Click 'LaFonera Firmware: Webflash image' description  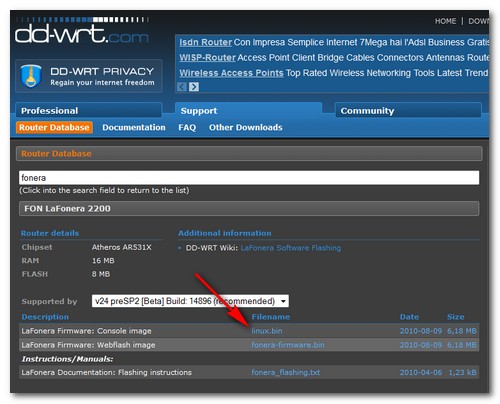(x=88, y=345)
